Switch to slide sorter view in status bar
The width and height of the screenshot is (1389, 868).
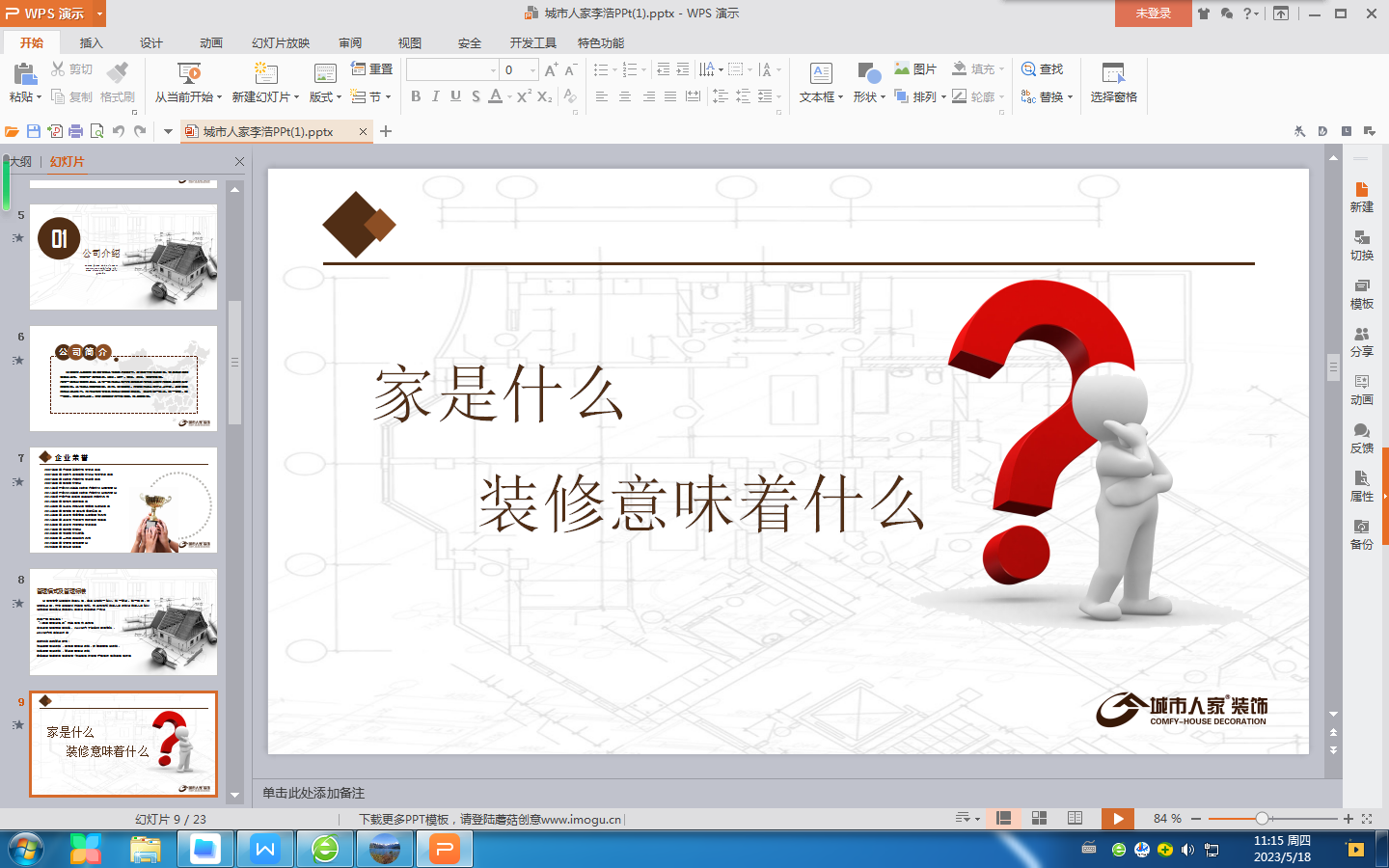pyautogui.click(x=1039, y=818)
